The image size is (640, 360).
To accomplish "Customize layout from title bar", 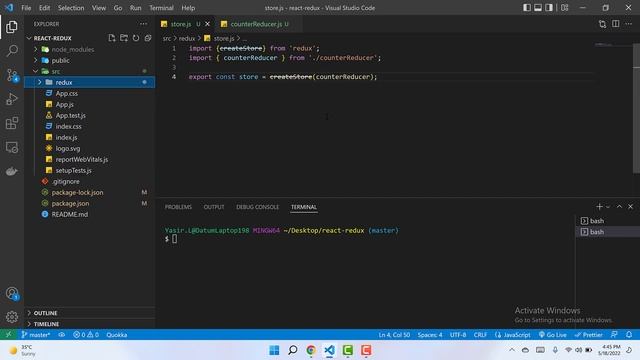I will (x=564, y=8).
